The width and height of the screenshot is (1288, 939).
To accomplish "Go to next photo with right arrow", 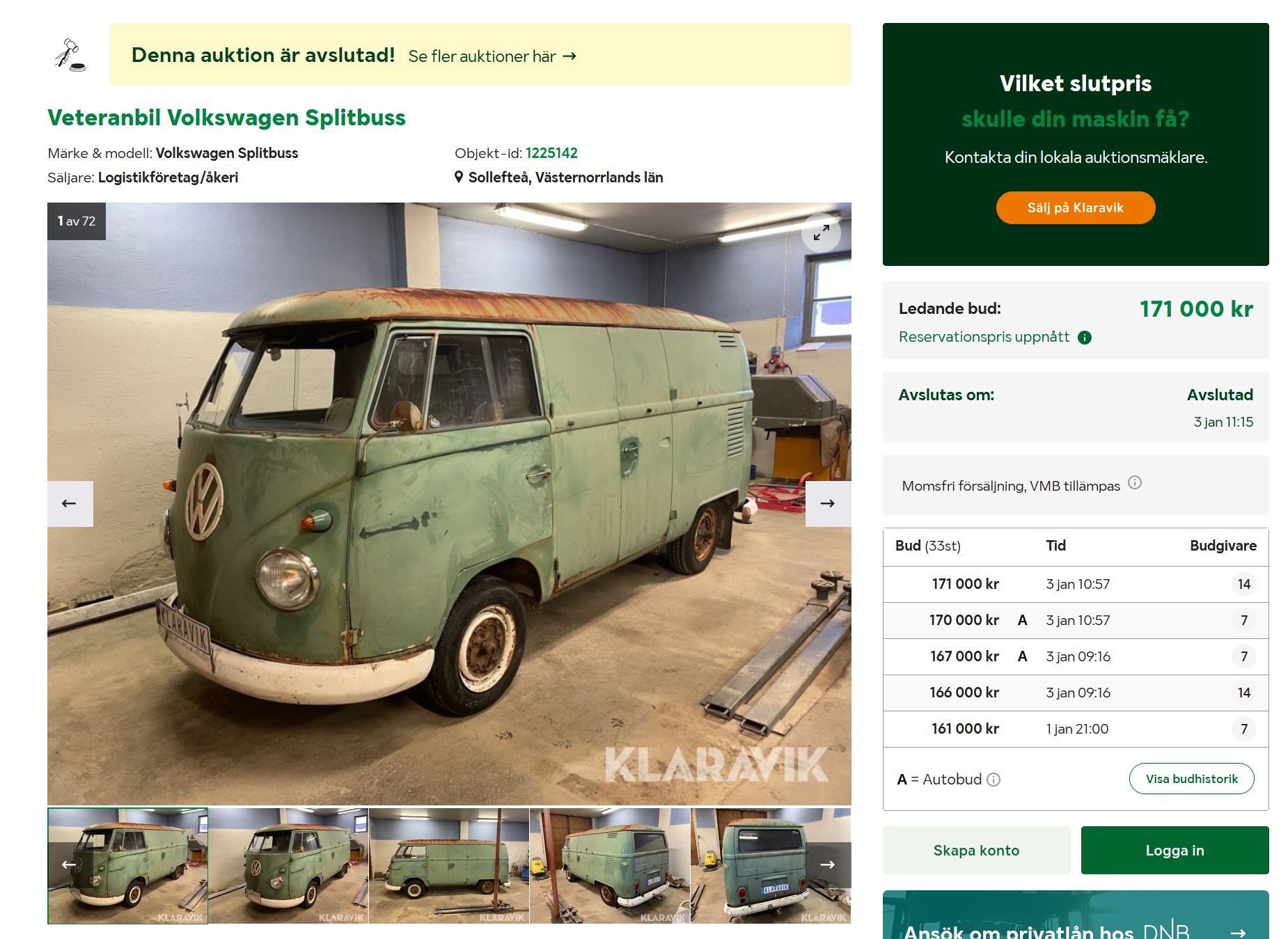I will (x=828, y=503).
